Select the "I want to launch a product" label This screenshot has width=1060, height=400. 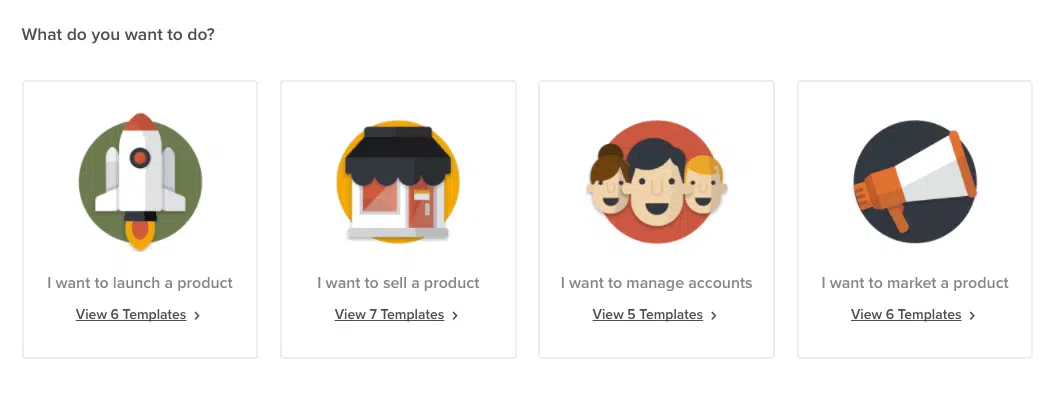point(140,283)
